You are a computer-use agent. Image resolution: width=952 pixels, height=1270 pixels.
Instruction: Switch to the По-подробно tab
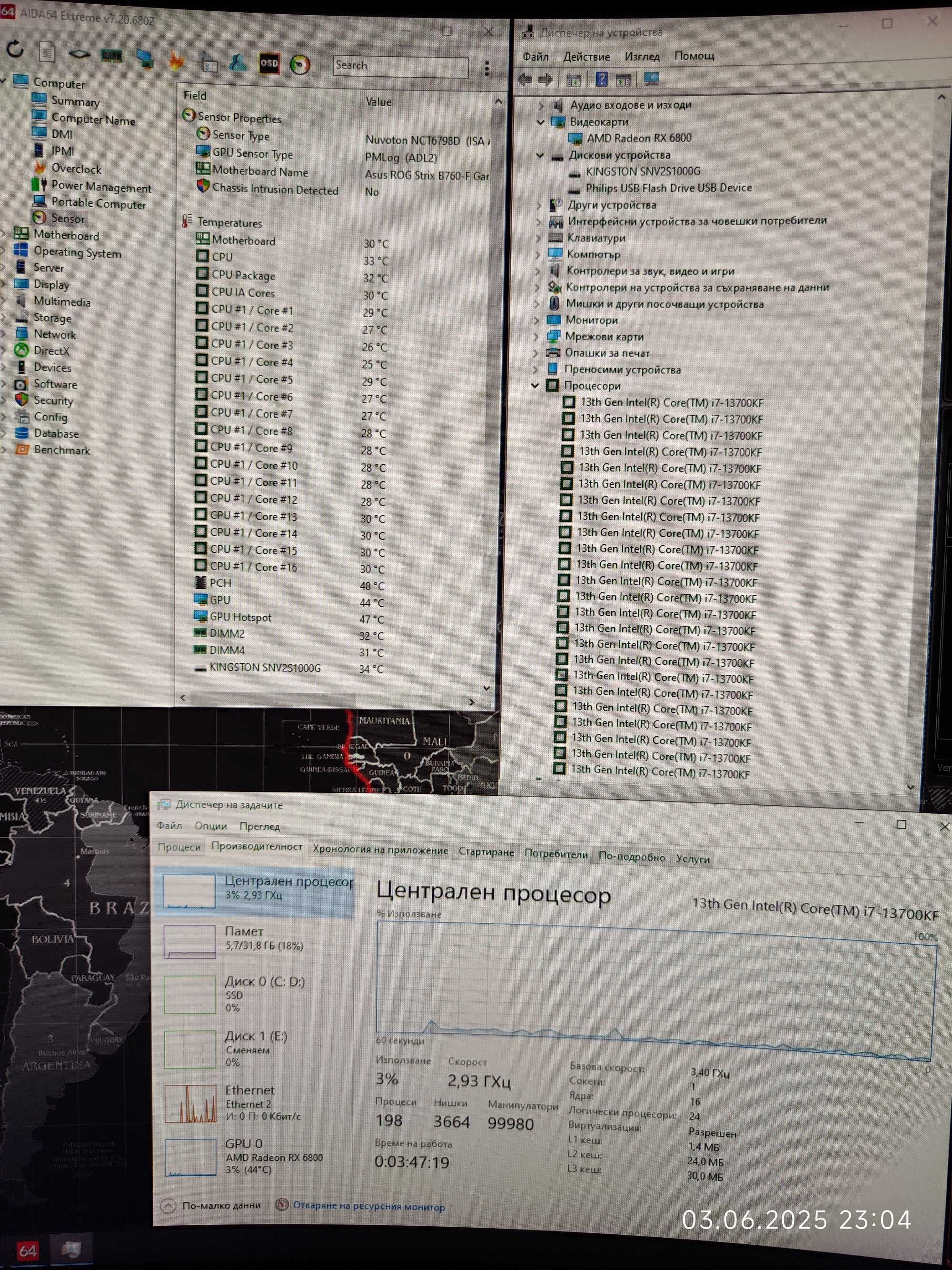coord(632,857)
